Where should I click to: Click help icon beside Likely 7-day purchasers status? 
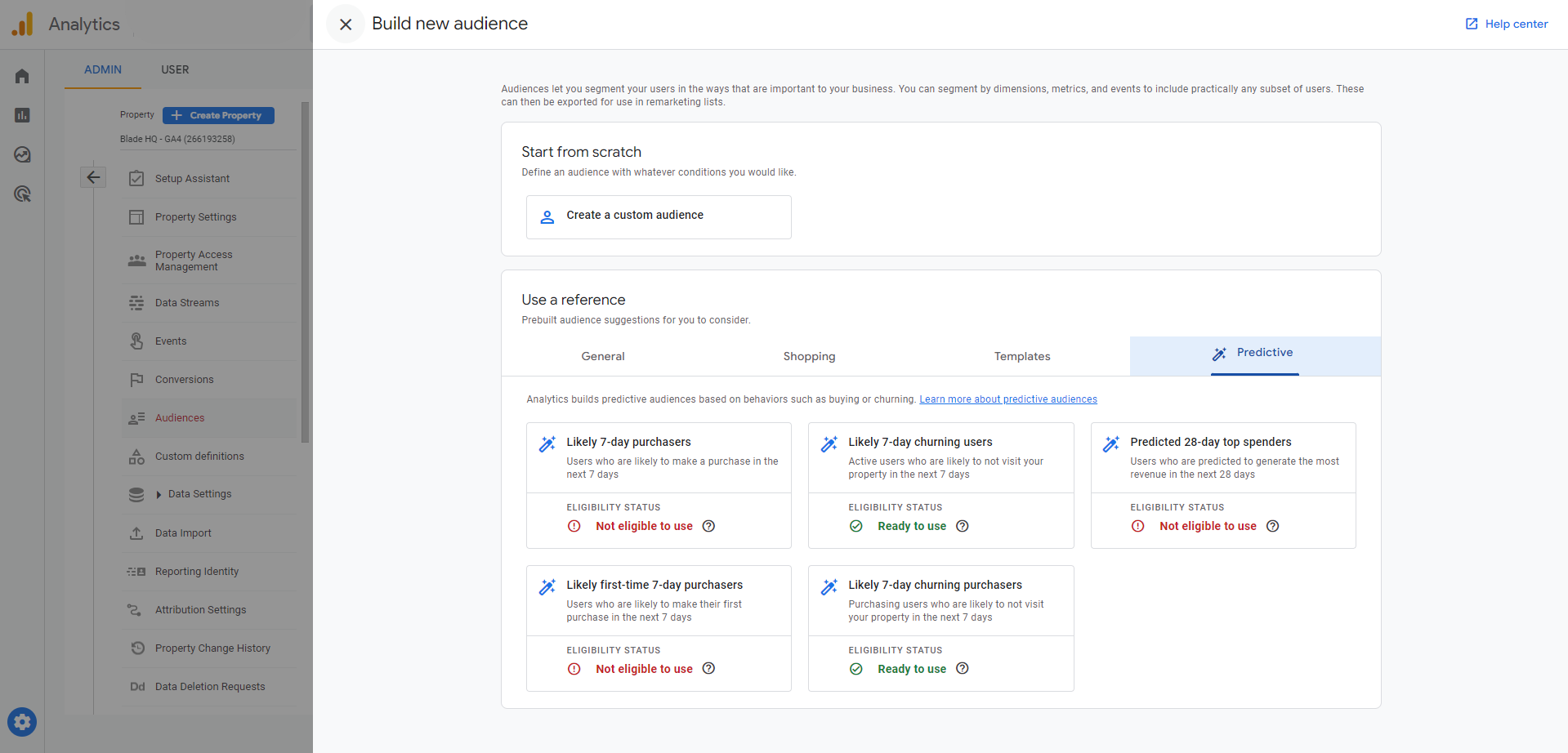pos(708,526)
